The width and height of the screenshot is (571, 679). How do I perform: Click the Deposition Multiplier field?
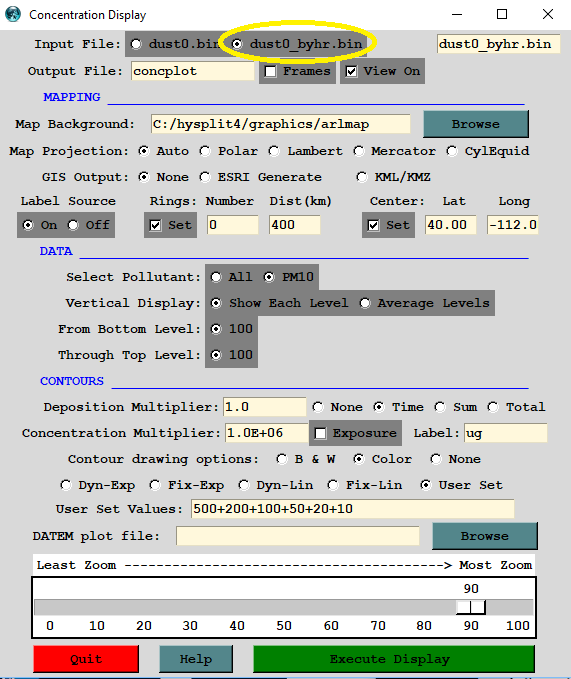[265, 407]
